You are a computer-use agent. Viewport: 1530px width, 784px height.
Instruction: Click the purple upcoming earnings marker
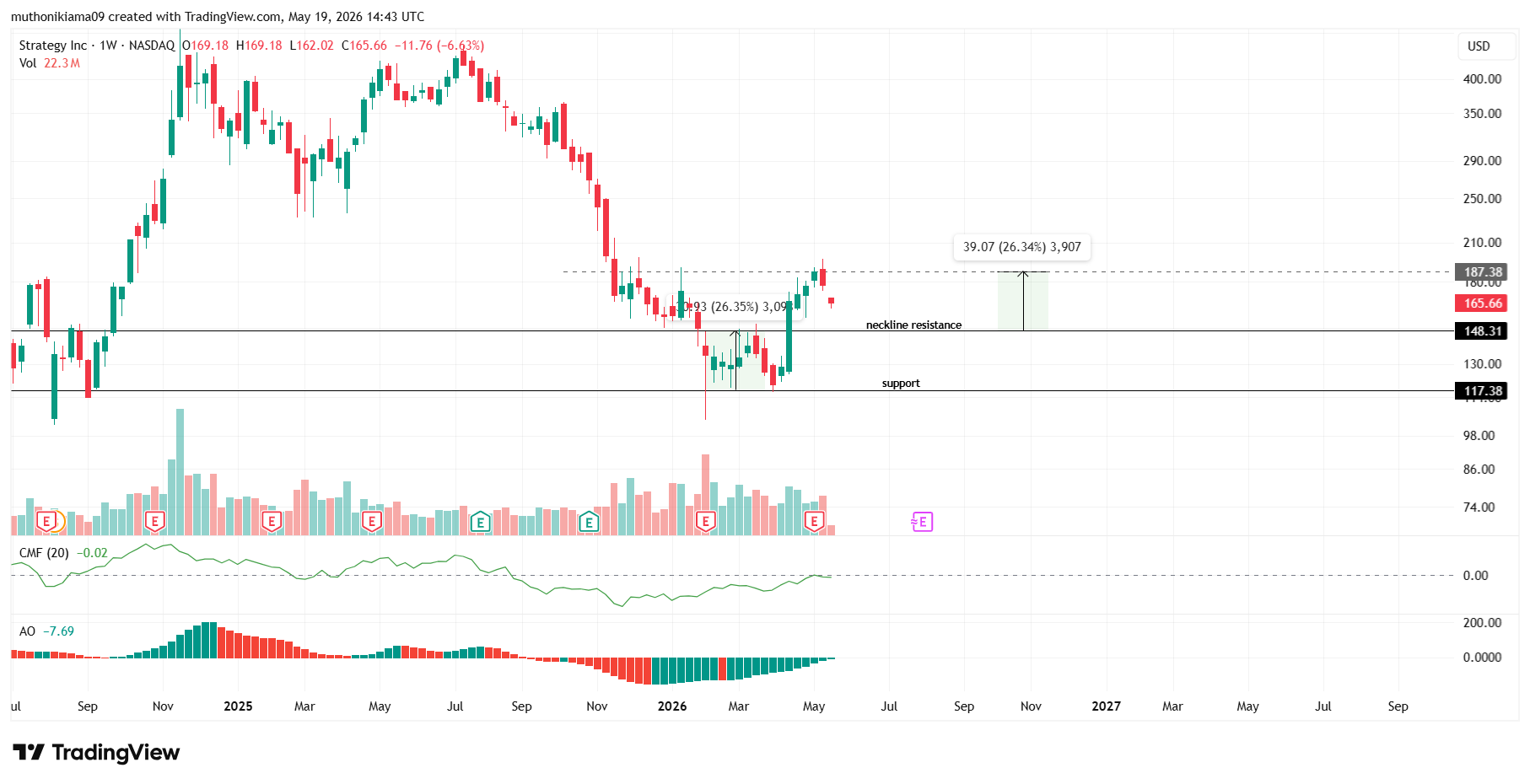point(922,522)
